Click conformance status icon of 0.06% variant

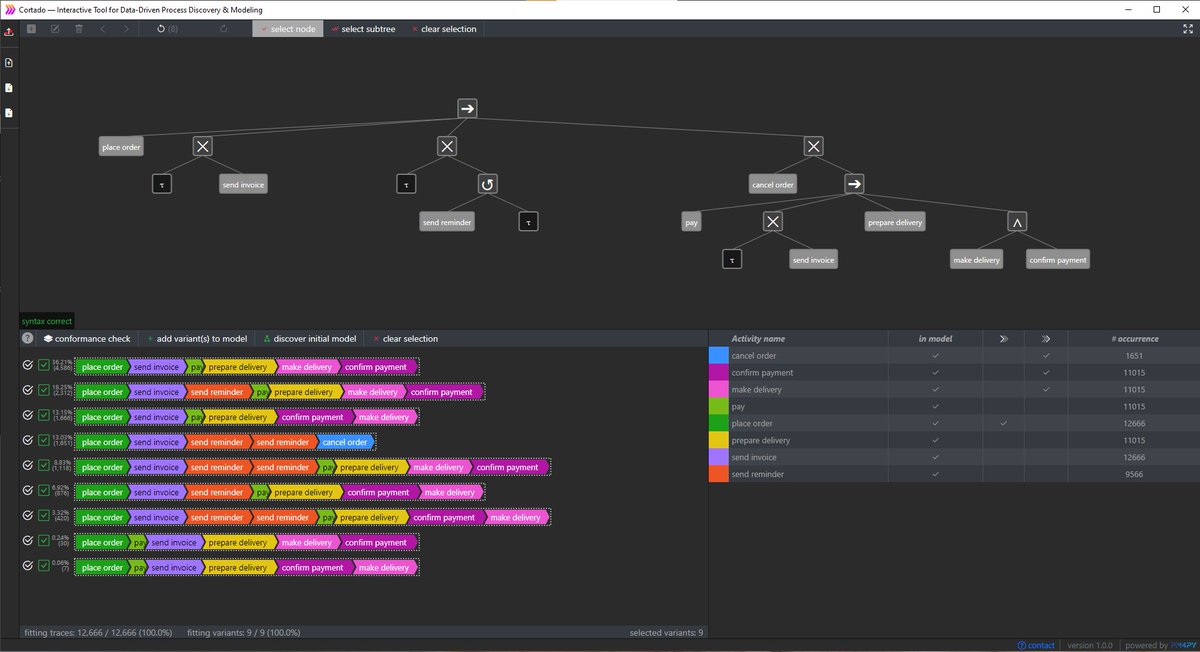(x=28, y=567)
